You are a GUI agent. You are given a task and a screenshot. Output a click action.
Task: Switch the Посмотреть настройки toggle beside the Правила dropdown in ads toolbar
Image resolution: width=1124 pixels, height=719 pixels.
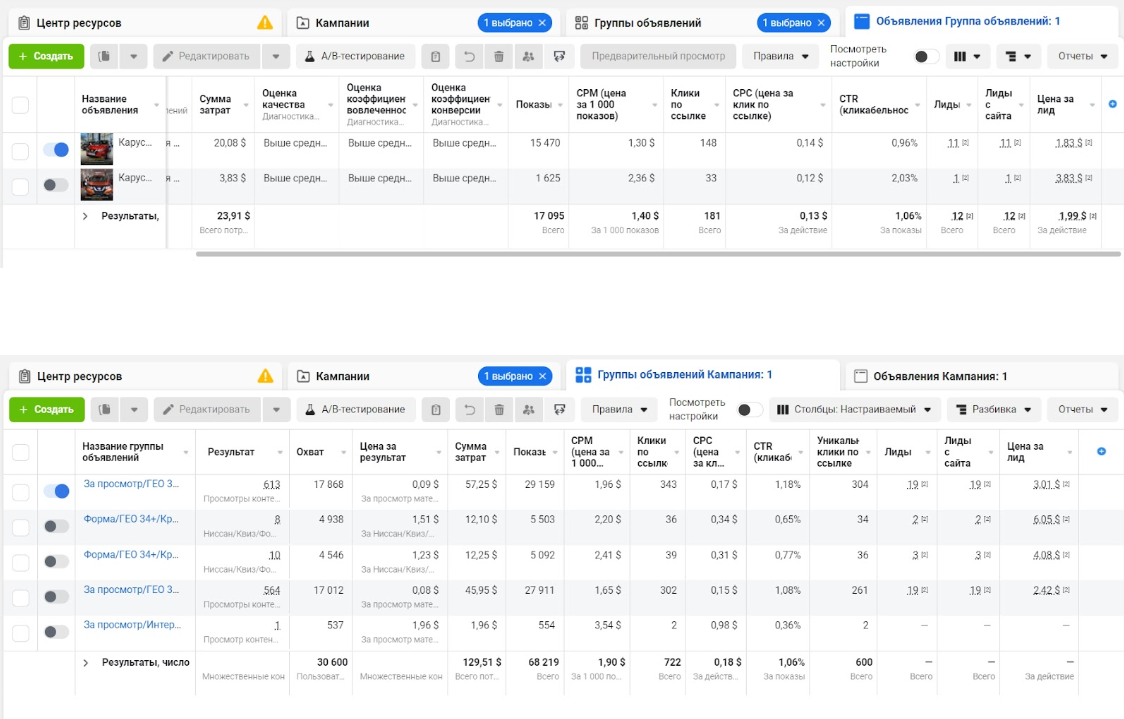pos(925,56)
